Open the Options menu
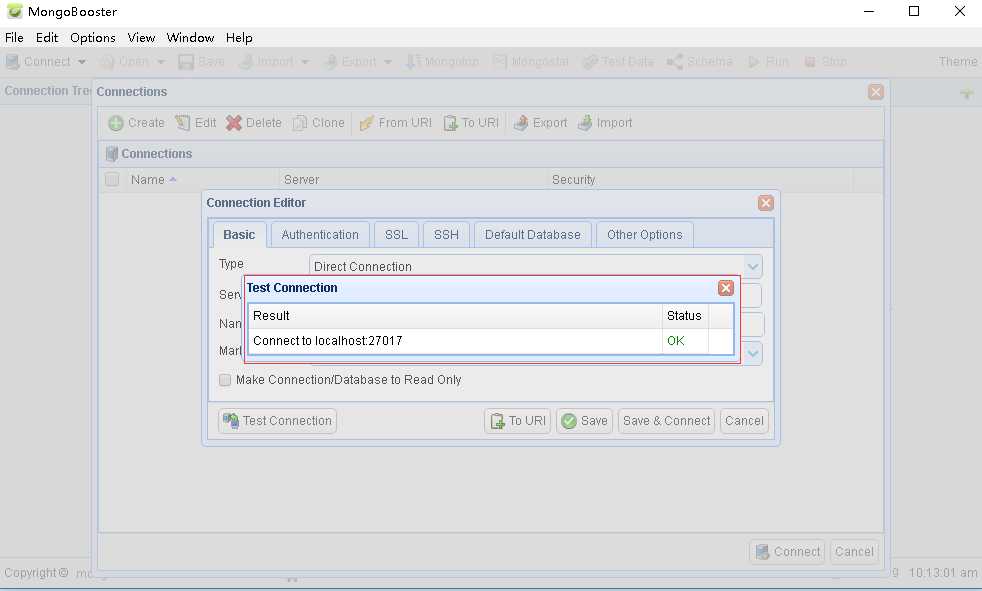 (93, 38)
